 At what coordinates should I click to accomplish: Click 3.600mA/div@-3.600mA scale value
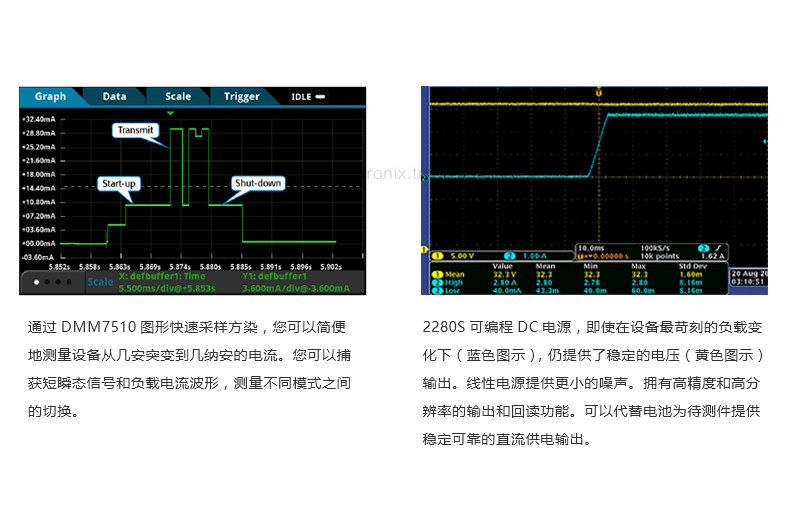click(296, 288)
